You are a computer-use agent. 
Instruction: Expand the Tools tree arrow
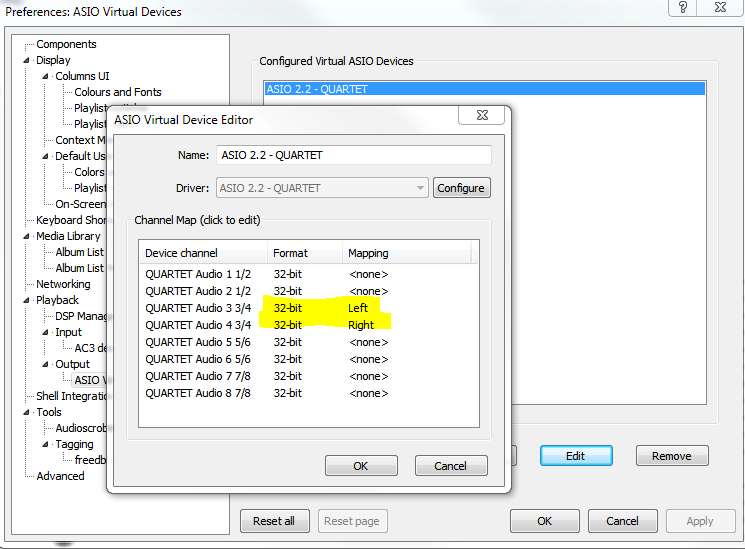click(x=28, y=412)
